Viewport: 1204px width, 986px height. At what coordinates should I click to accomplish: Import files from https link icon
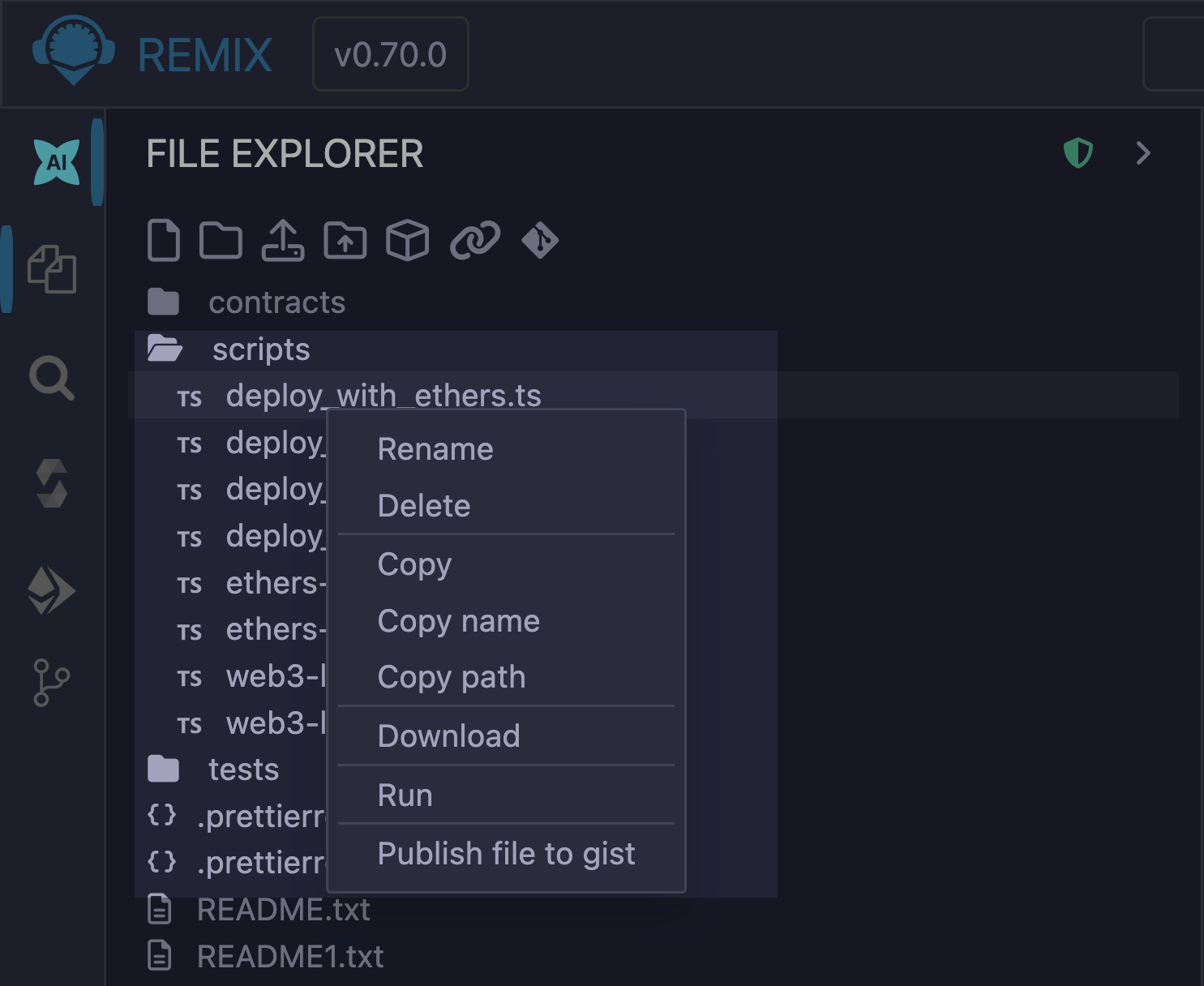point(475,240)
